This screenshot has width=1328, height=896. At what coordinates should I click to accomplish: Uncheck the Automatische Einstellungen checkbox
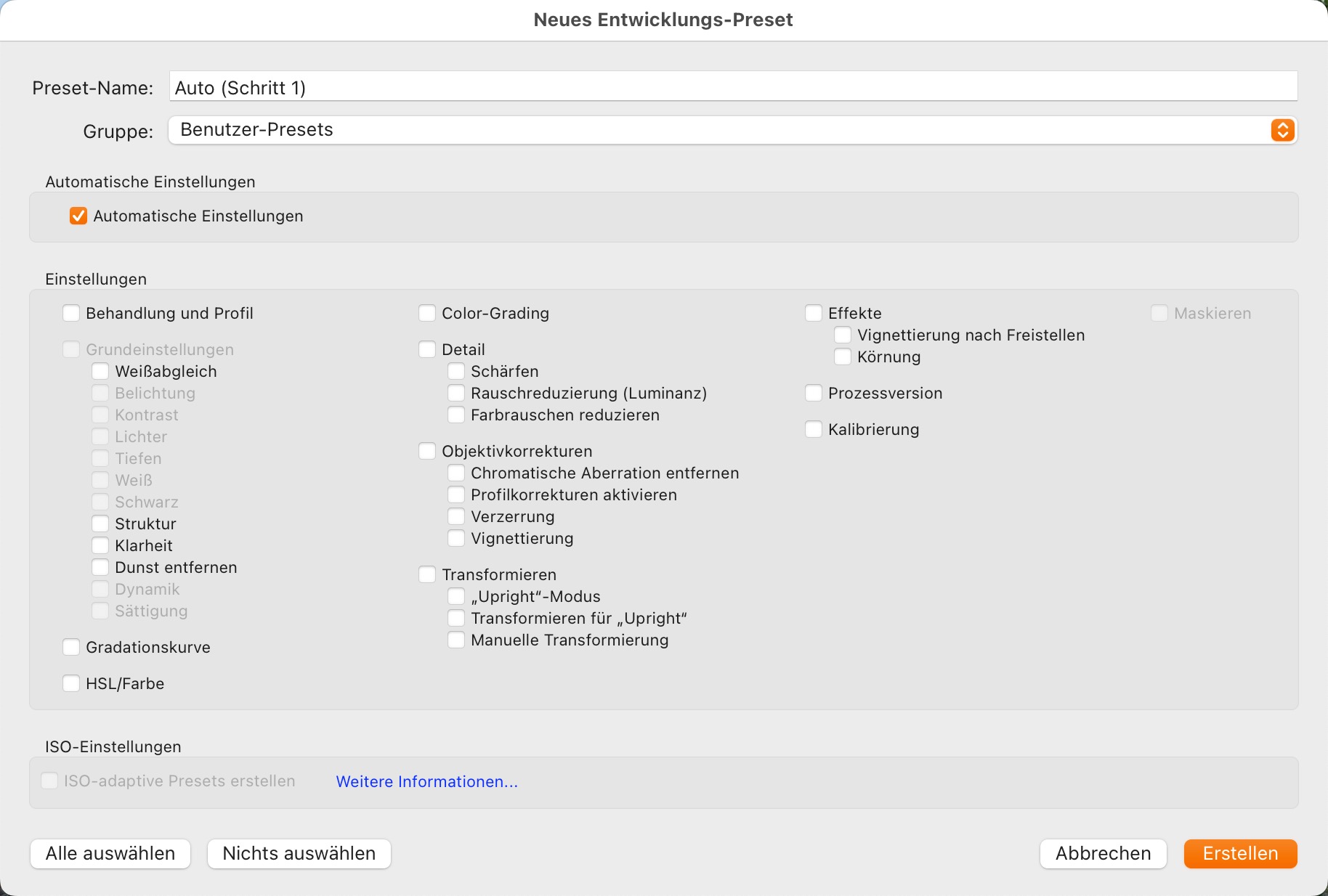point(78,216)
